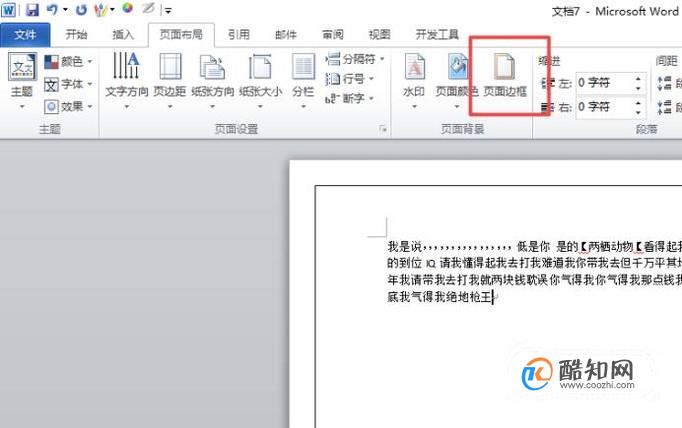Undo the last action
The height and width of the screenshot is (428, 682).
tap(52, 9)
